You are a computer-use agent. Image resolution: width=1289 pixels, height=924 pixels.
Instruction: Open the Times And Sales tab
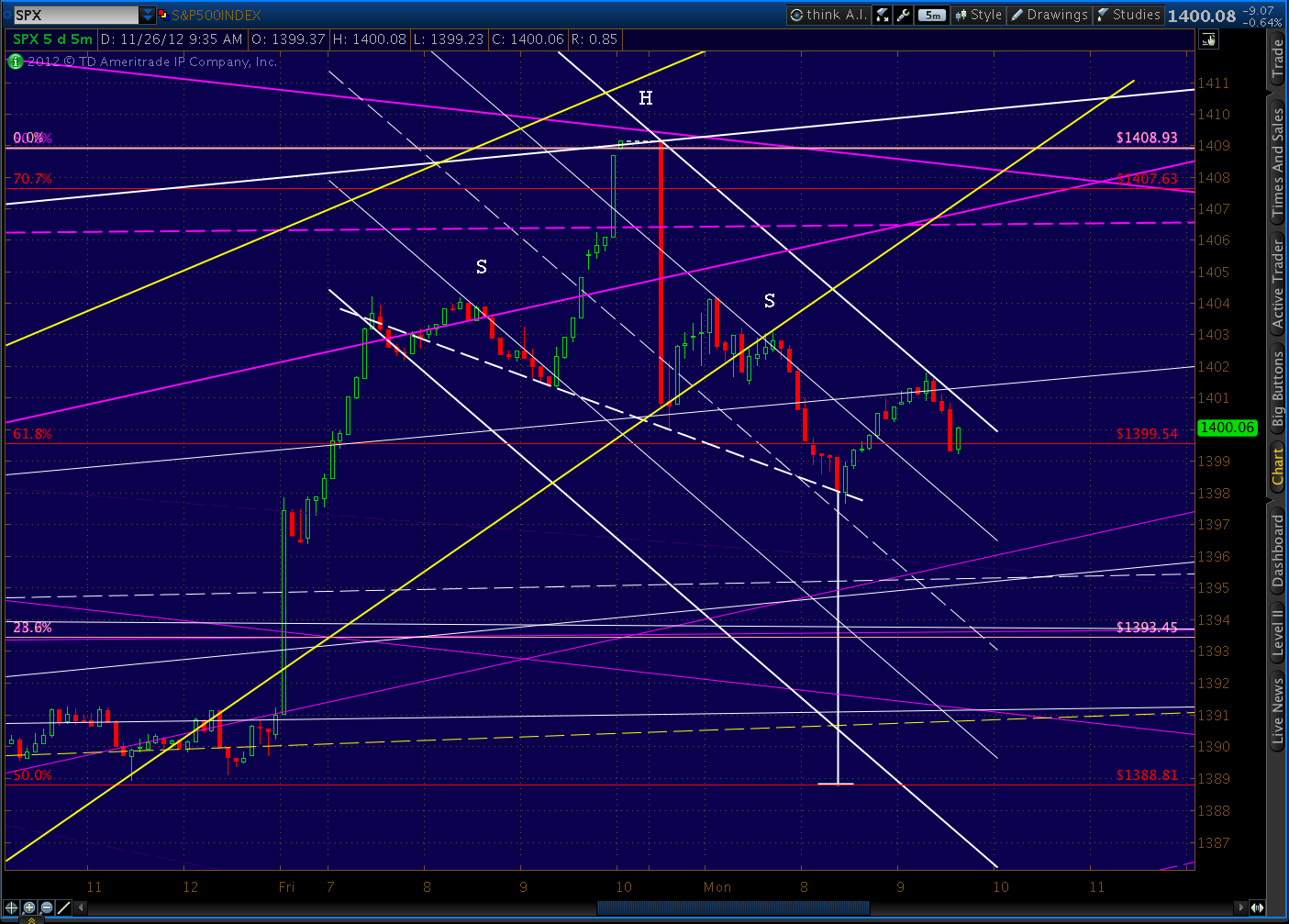point(1277,162)
